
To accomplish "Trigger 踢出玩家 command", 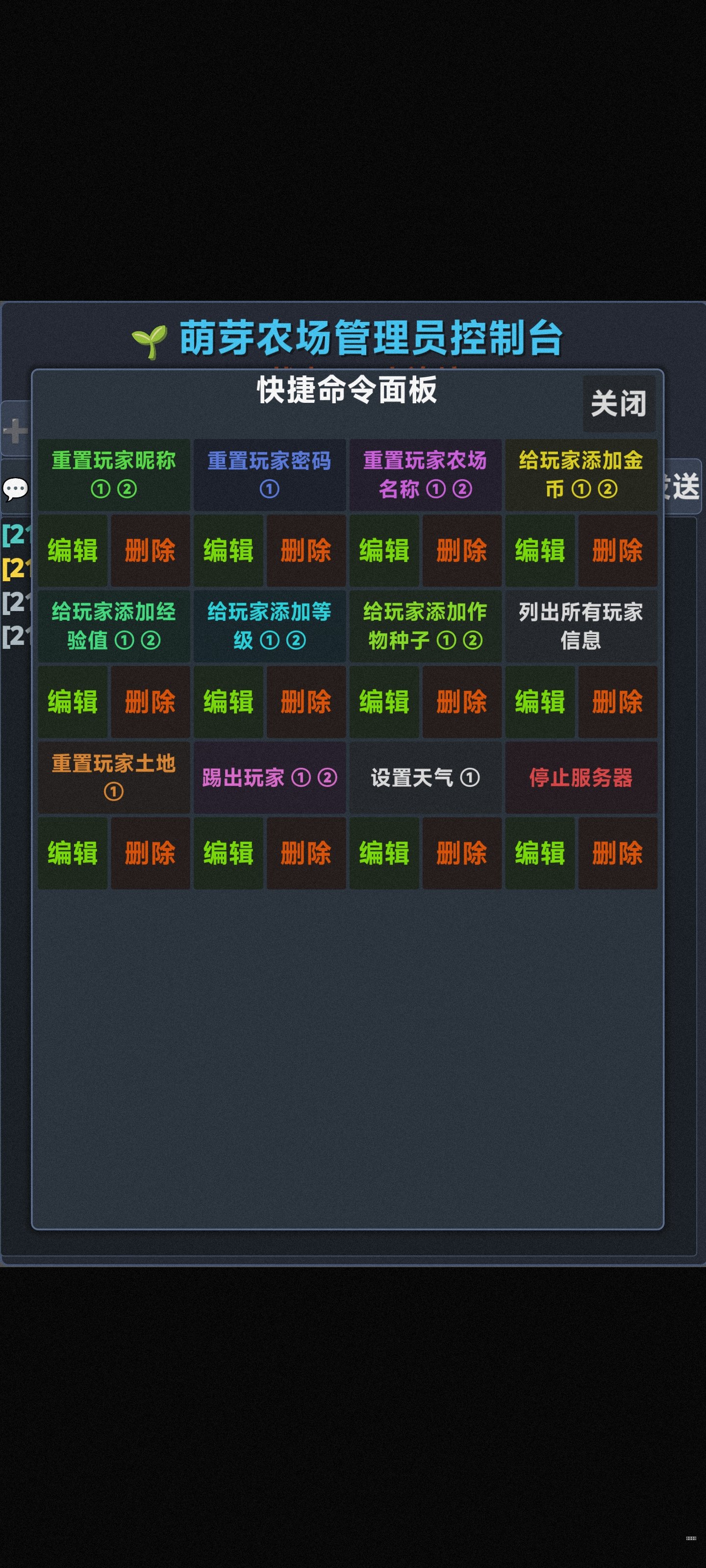I will [x=269, y=777].
